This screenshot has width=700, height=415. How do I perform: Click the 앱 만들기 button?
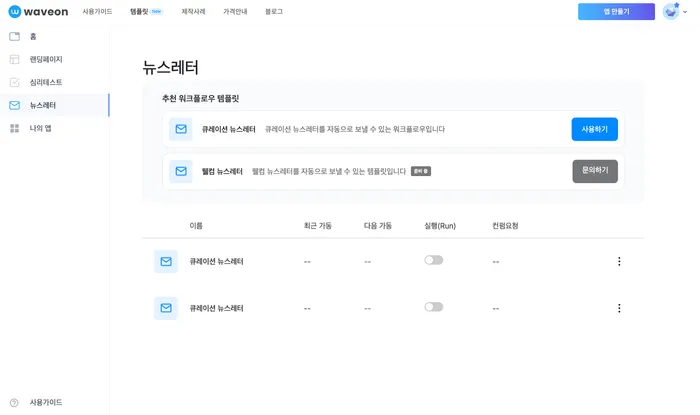coord(616,12)
